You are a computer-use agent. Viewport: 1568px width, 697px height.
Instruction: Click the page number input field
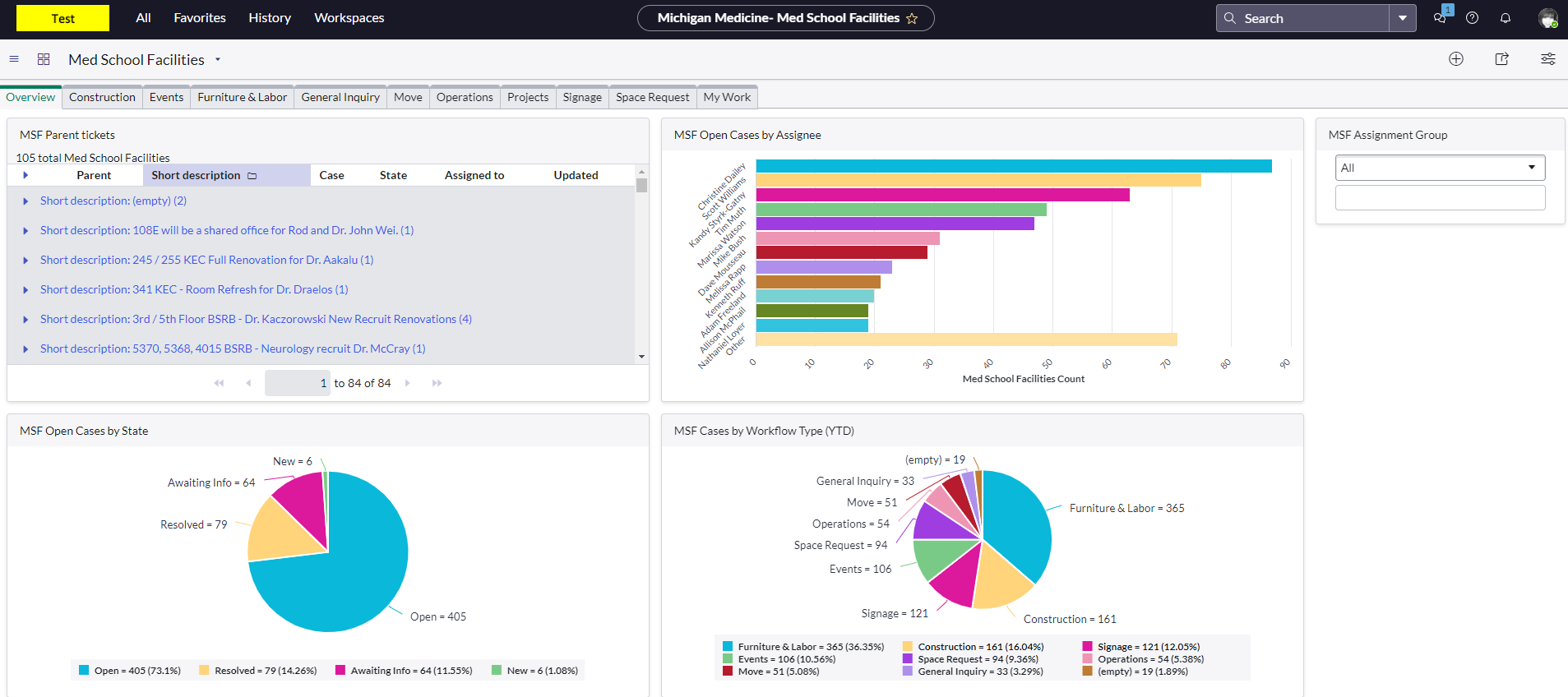pos(298,383)
